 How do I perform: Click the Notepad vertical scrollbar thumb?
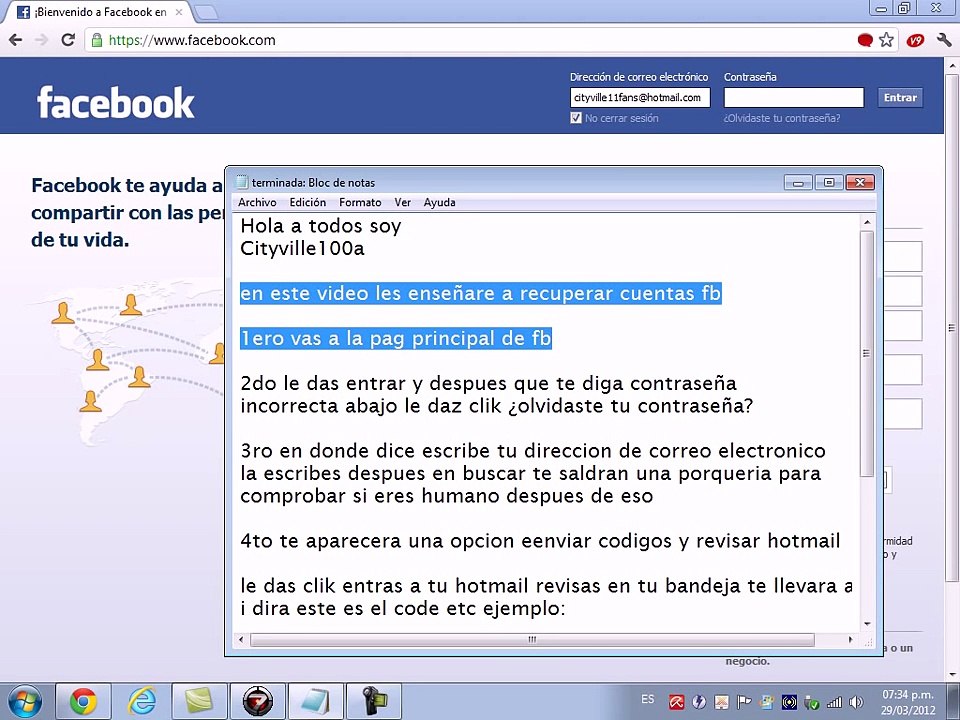pos(866,353)
